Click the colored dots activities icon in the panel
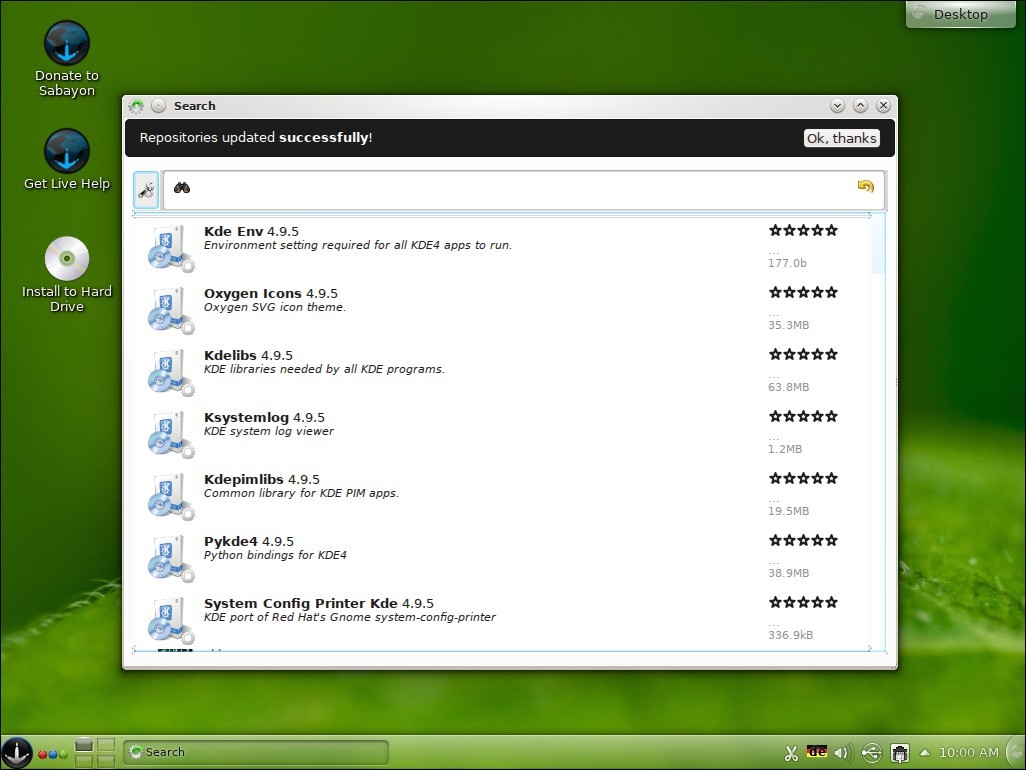Viewport: 1026px width, 770px height. coord(53,754)
